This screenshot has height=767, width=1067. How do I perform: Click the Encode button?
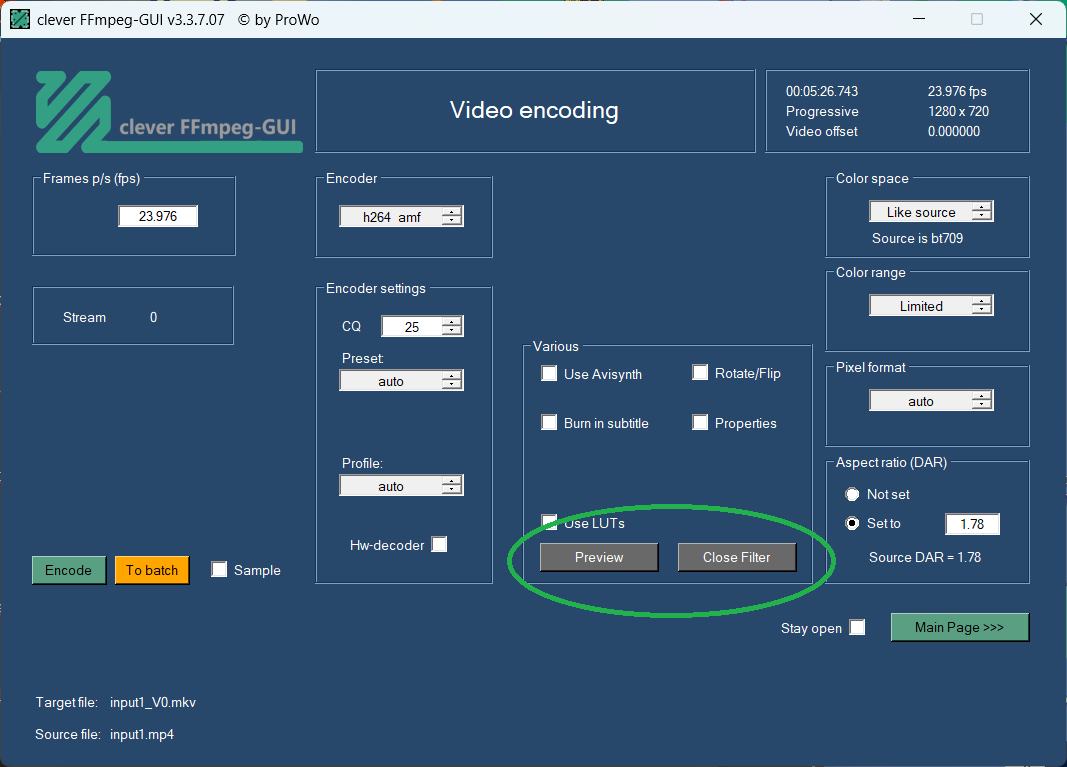pos(69,570)
